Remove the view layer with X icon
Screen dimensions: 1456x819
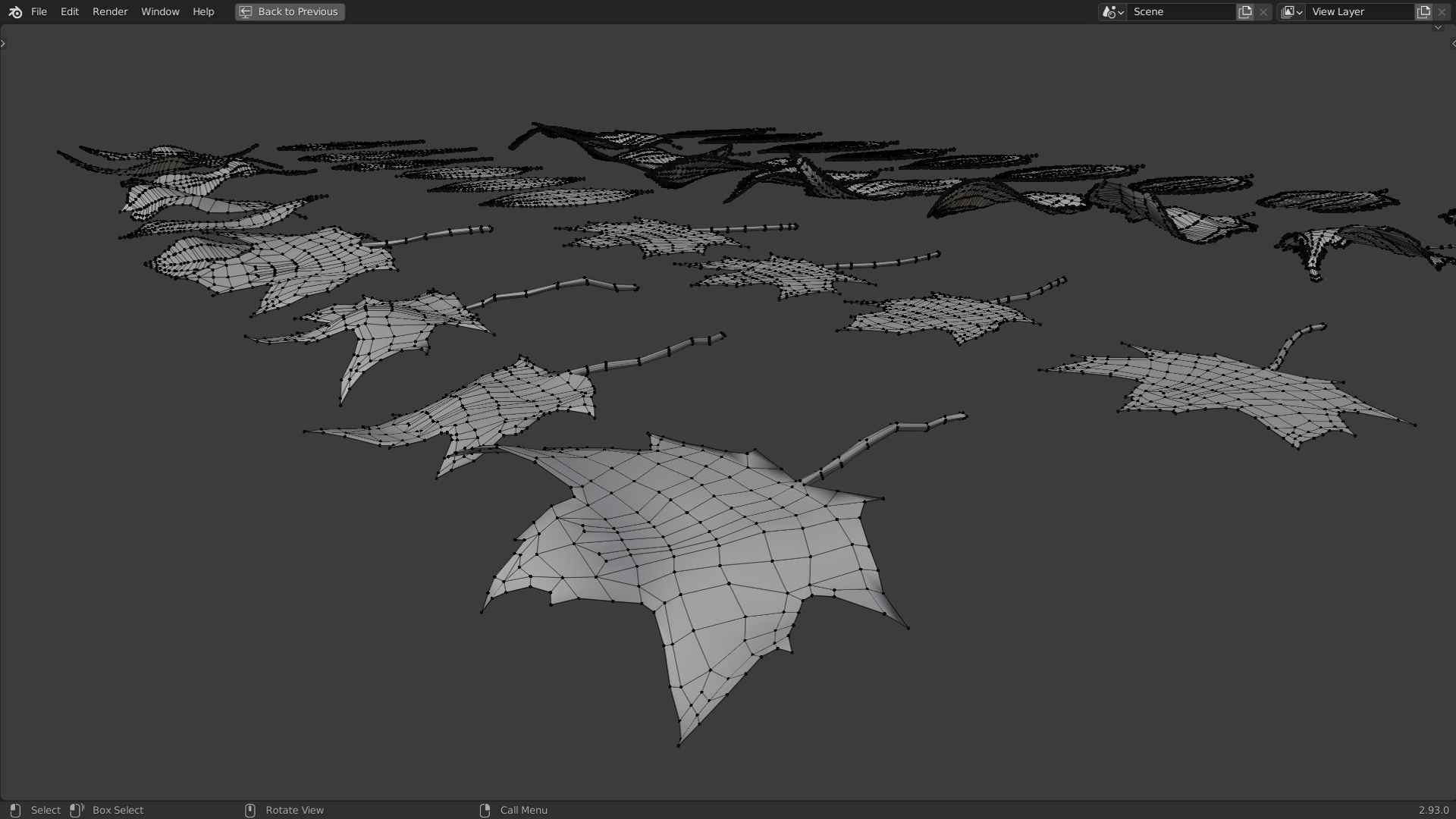pos(1442,12)
